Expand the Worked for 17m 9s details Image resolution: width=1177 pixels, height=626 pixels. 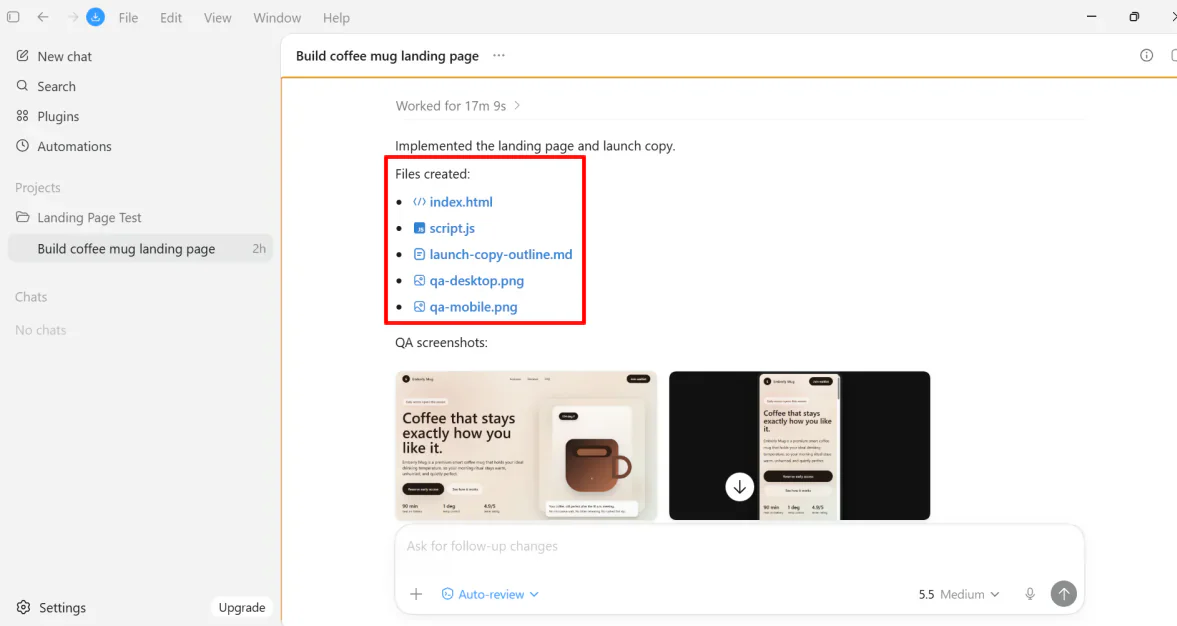458,106
